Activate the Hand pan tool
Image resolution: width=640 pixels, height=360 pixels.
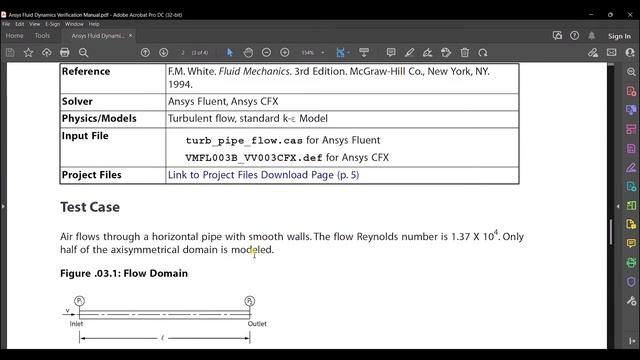248,53
